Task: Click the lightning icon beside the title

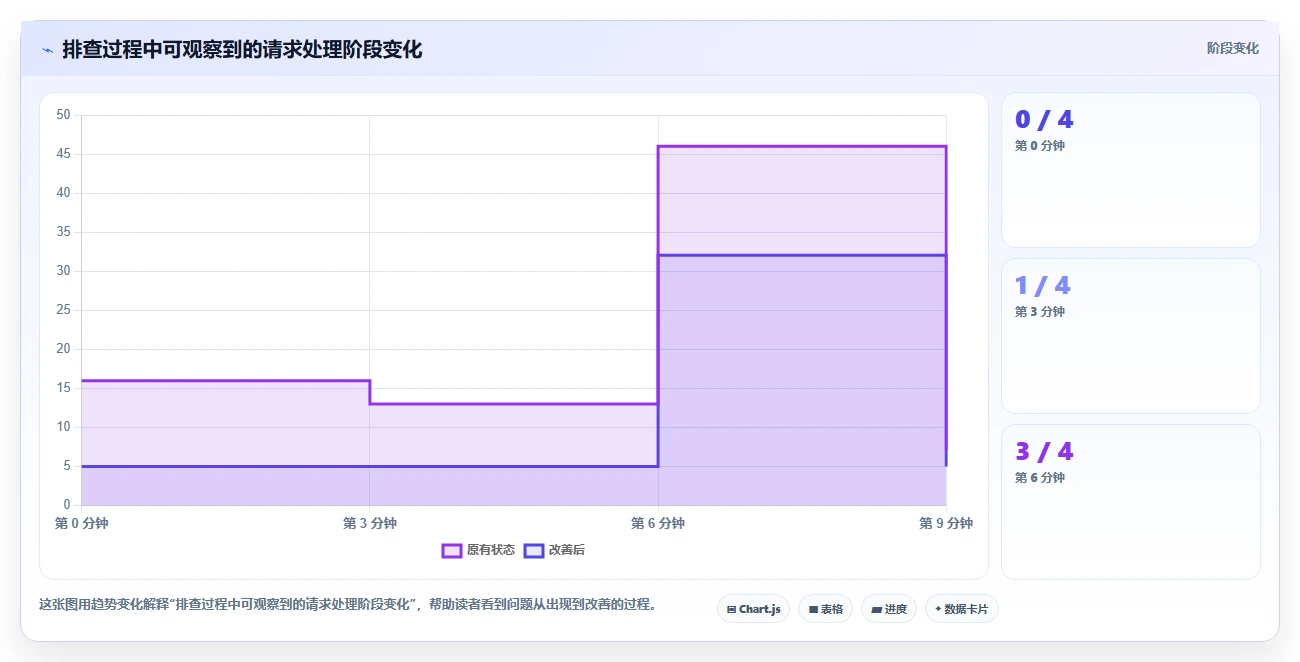Action: [47, 50]
